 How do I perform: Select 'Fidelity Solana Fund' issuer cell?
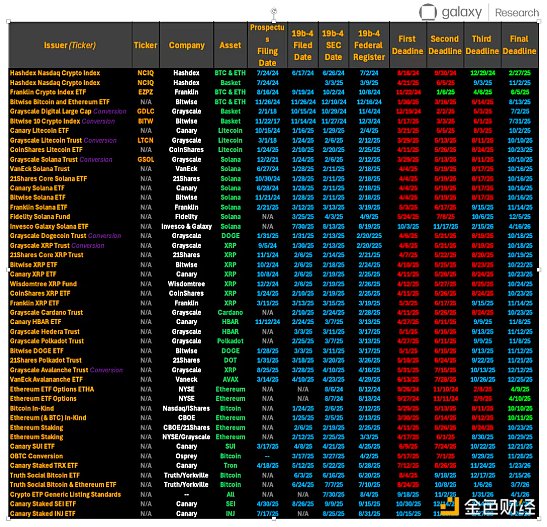click(x=40, y=217)
